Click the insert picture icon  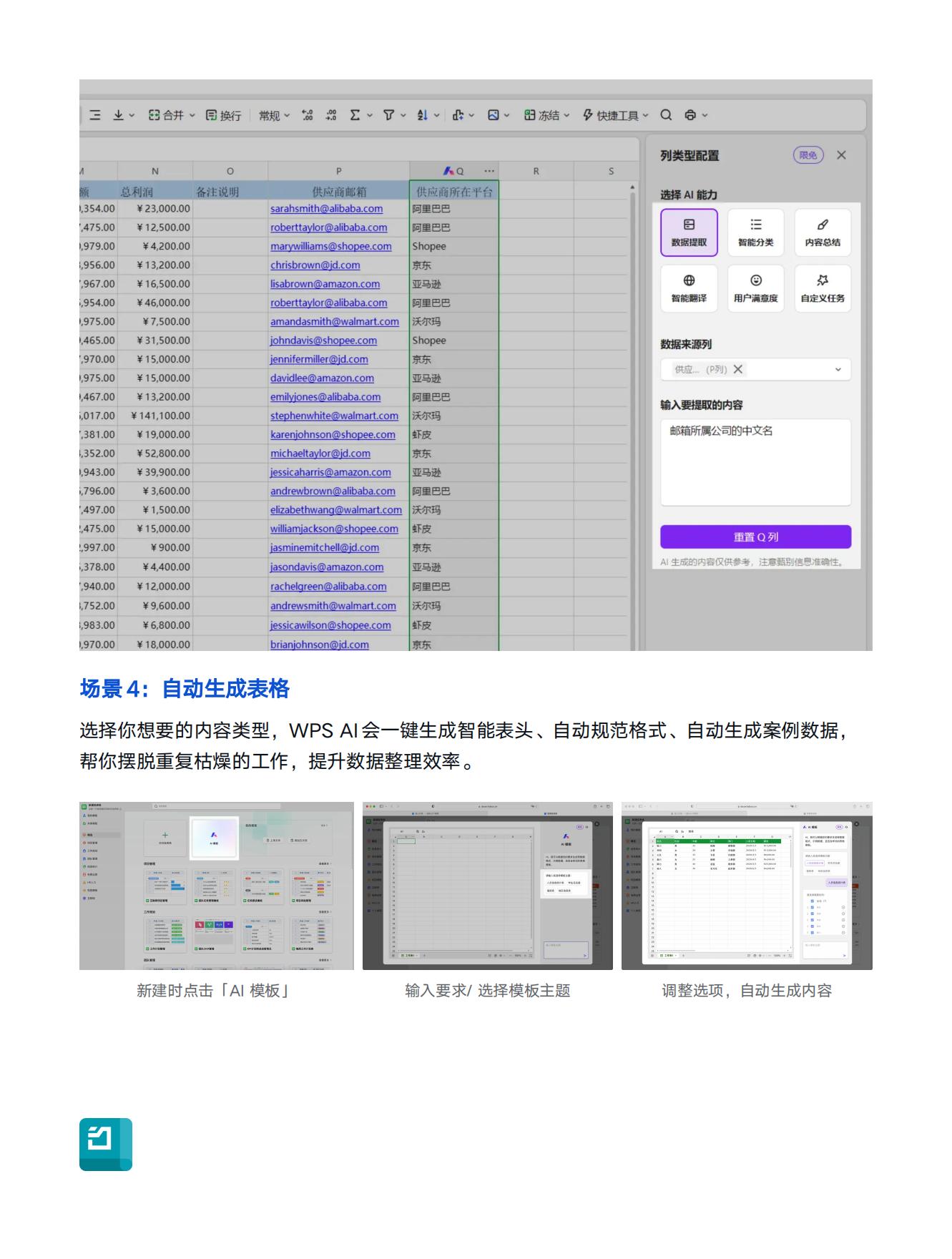click(494, 115)
